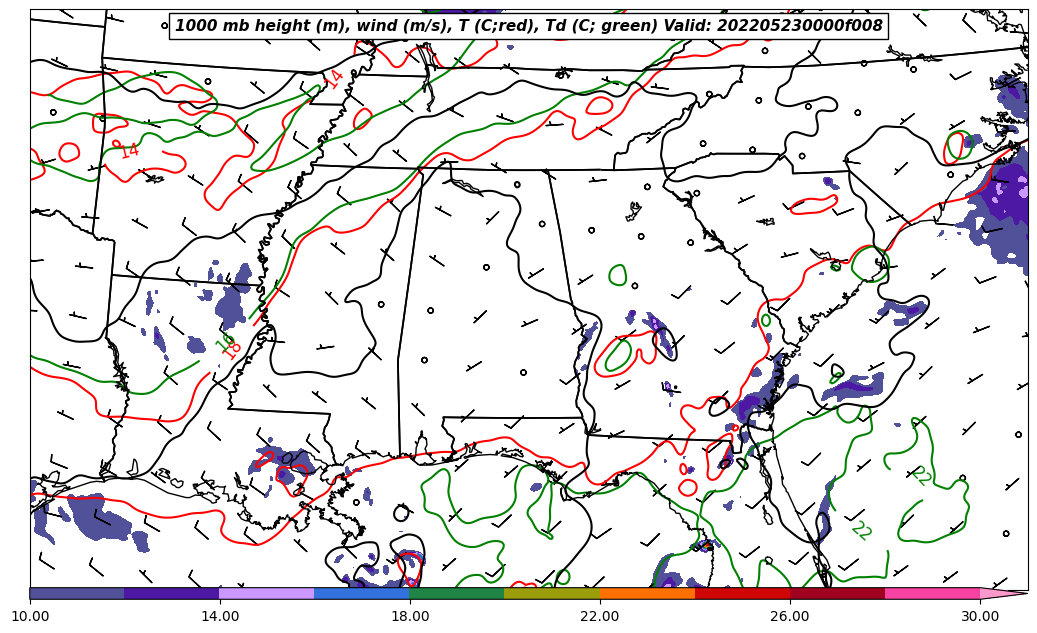This screenshot has height=633, width=1037.
Task: Click the dark slate blue colorbar segment
Action: tap(77, 593)
